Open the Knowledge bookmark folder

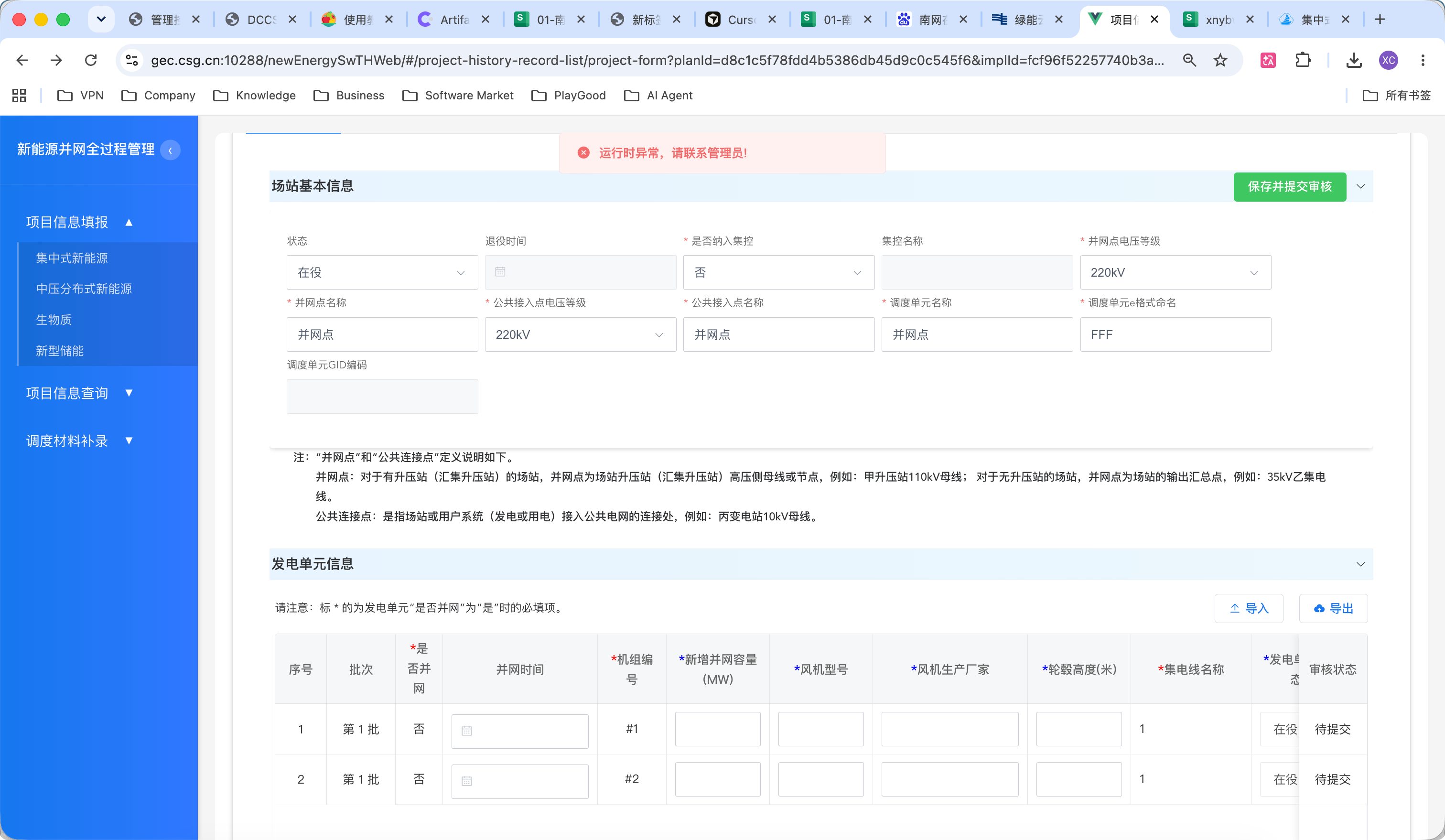coord(255,95)
